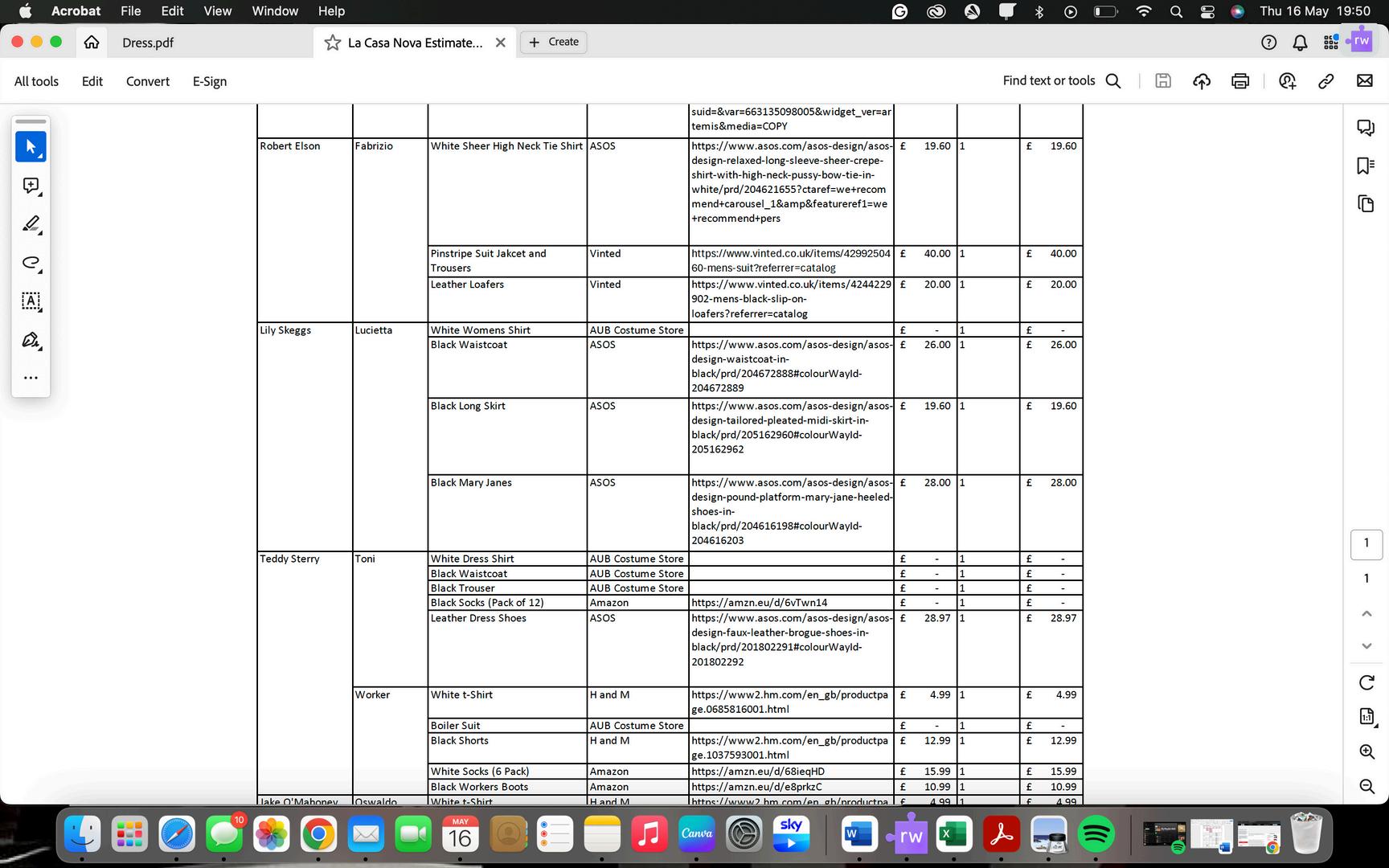This screenshot has width=1389, height=868.
Task: Select the arrow selection tool
Action: [x=31, y=147]
